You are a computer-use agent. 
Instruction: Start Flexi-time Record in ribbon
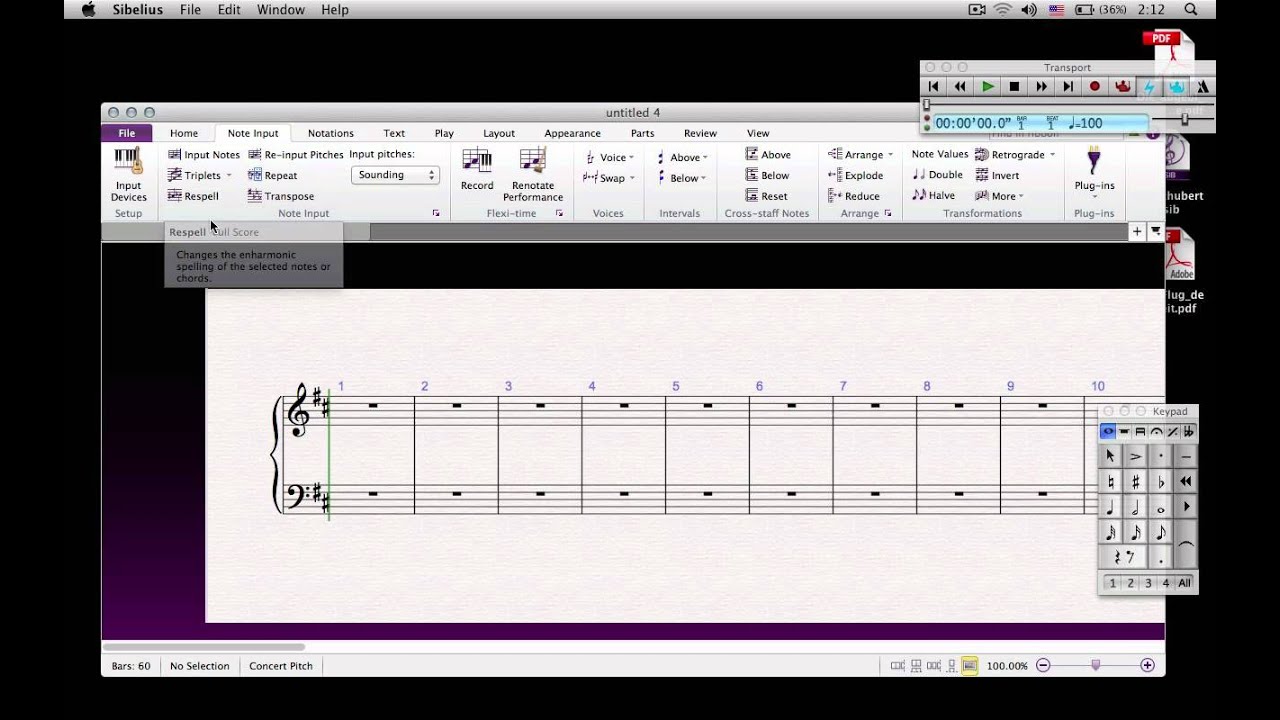[477, 169]
